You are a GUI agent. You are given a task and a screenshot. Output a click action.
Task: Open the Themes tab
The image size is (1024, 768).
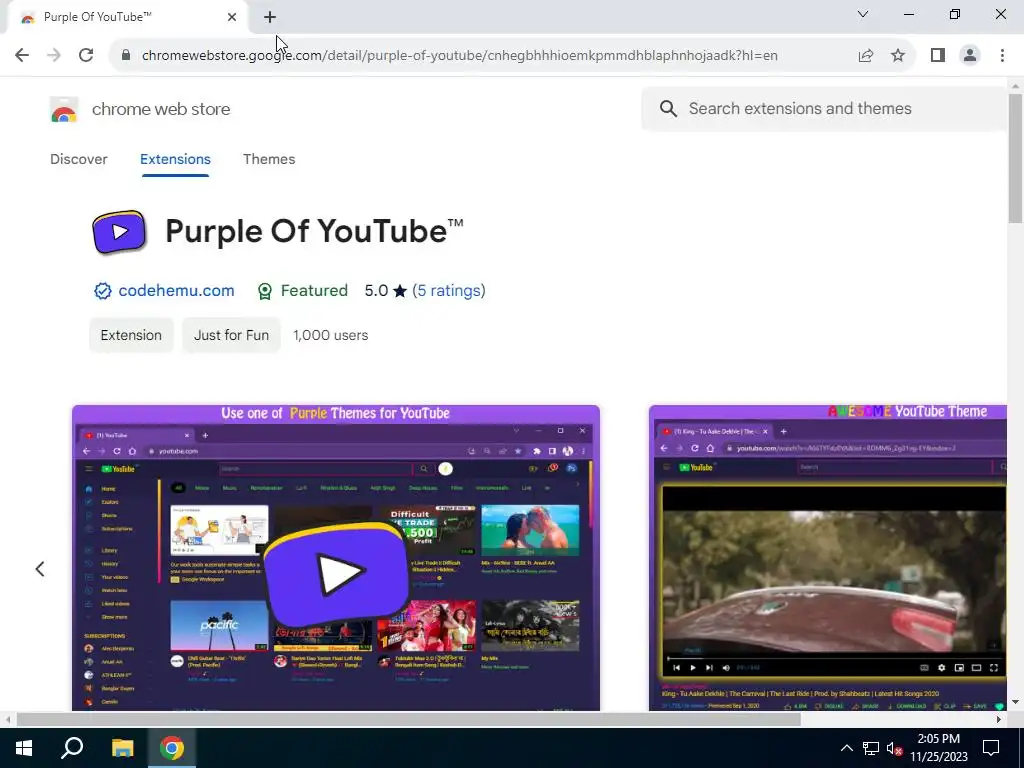(269, 159)
